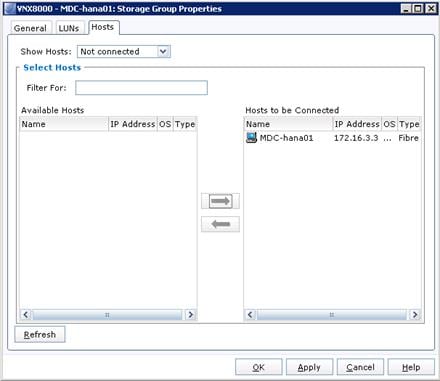The image size is (440, 381).
Task: Open the LUNs tab
Action: pos(69,28)
